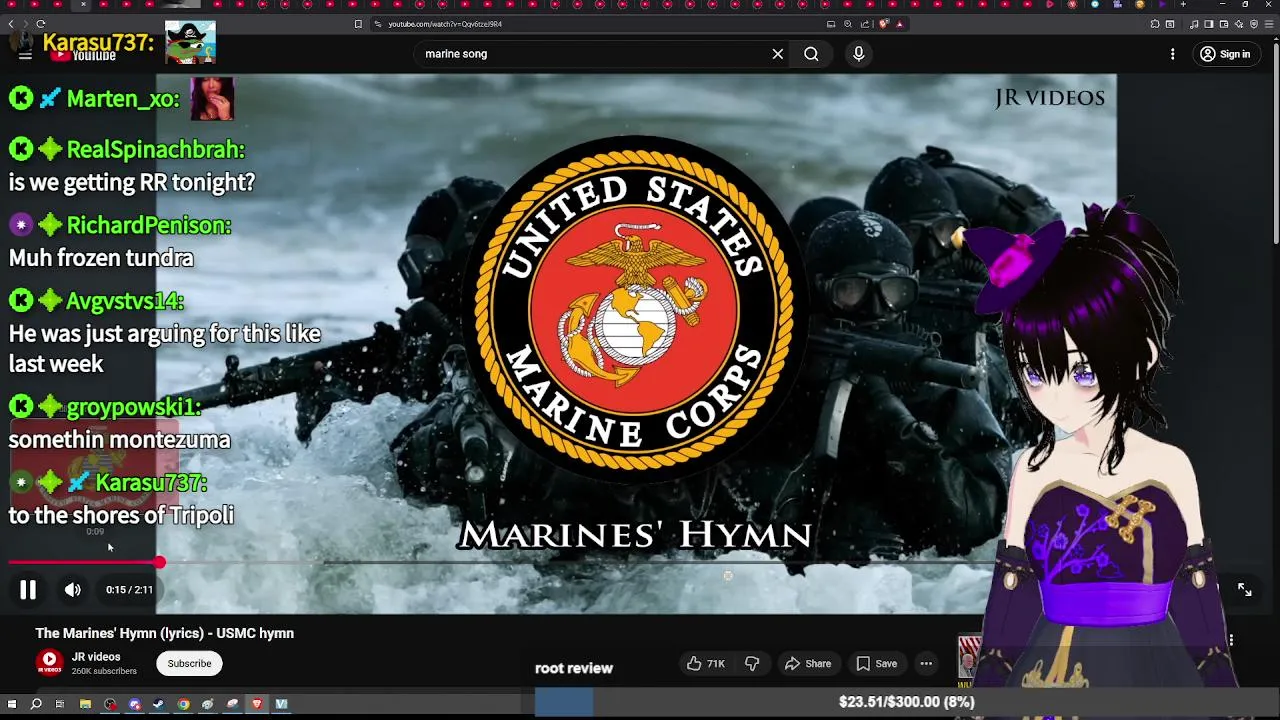This screenshot has width=1280, height=720.
Task: Clear the YouTube search box text
Action: pos(777,54)
